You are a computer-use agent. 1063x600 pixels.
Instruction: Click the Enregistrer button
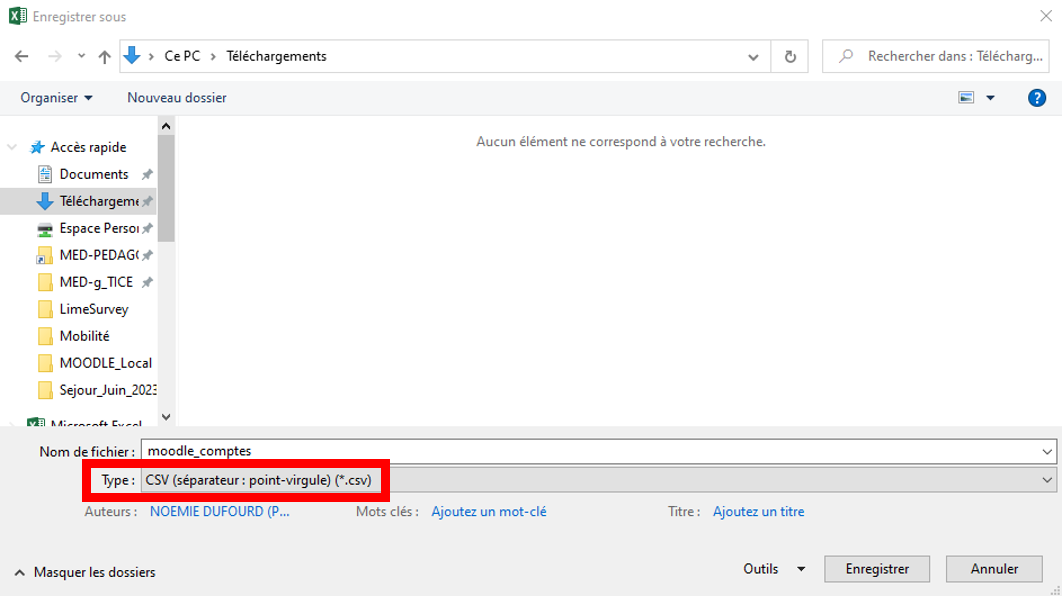(877, 569)
